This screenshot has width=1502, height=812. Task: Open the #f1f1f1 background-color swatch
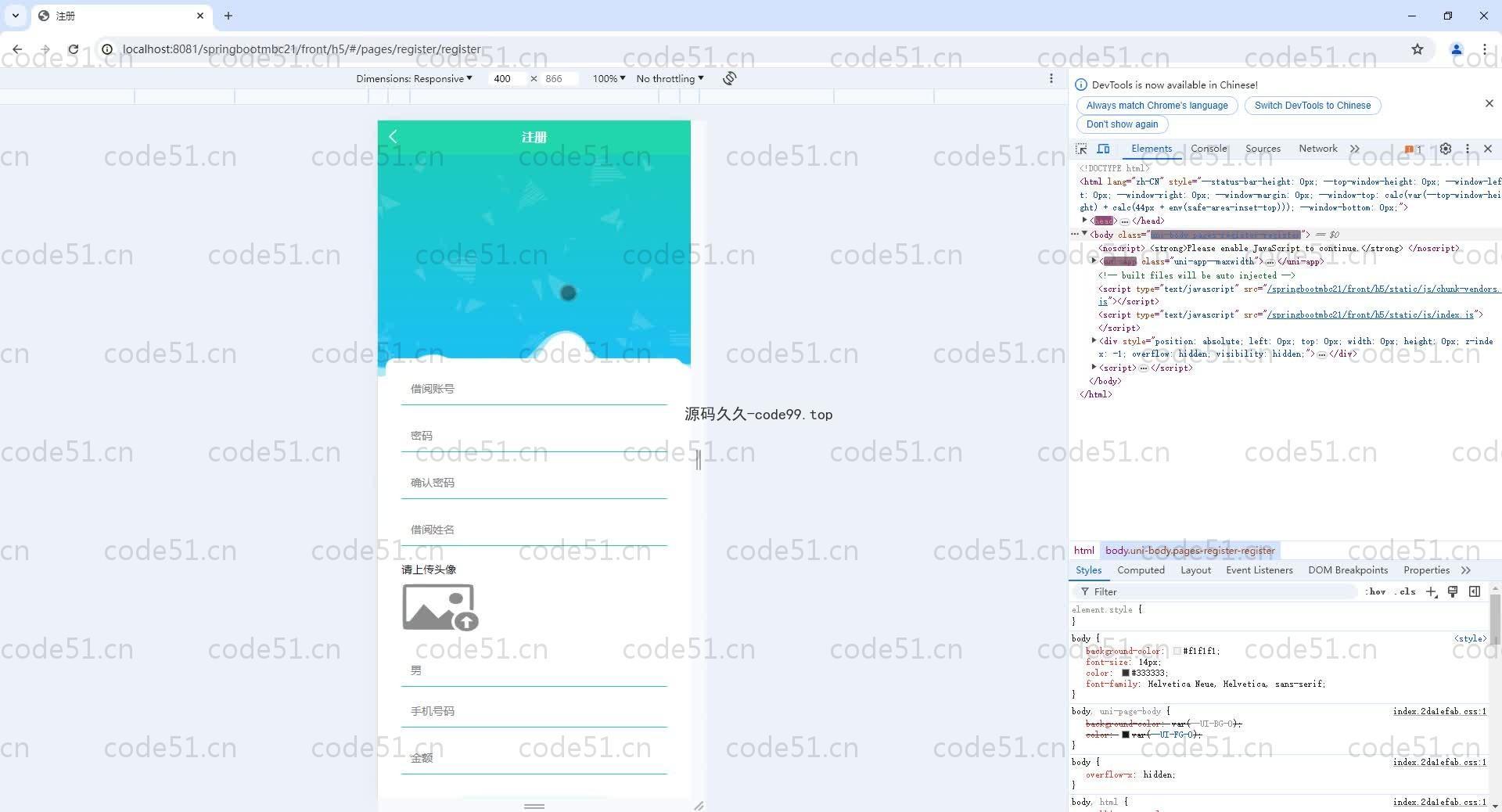[x=1177, y=651]
